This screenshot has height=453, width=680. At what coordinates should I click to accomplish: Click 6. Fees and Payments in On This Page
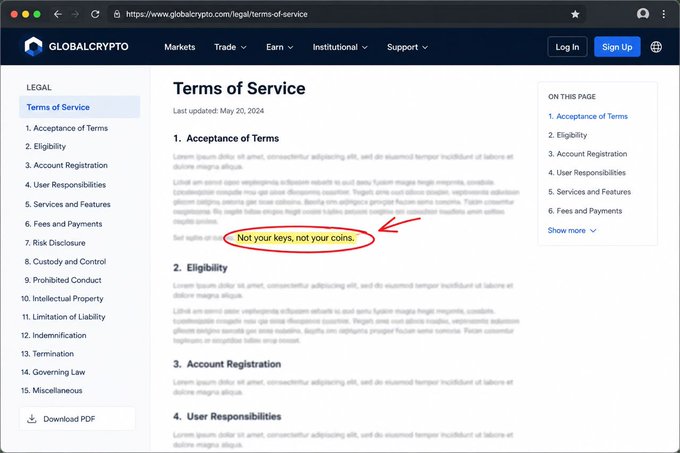(585, 211)
